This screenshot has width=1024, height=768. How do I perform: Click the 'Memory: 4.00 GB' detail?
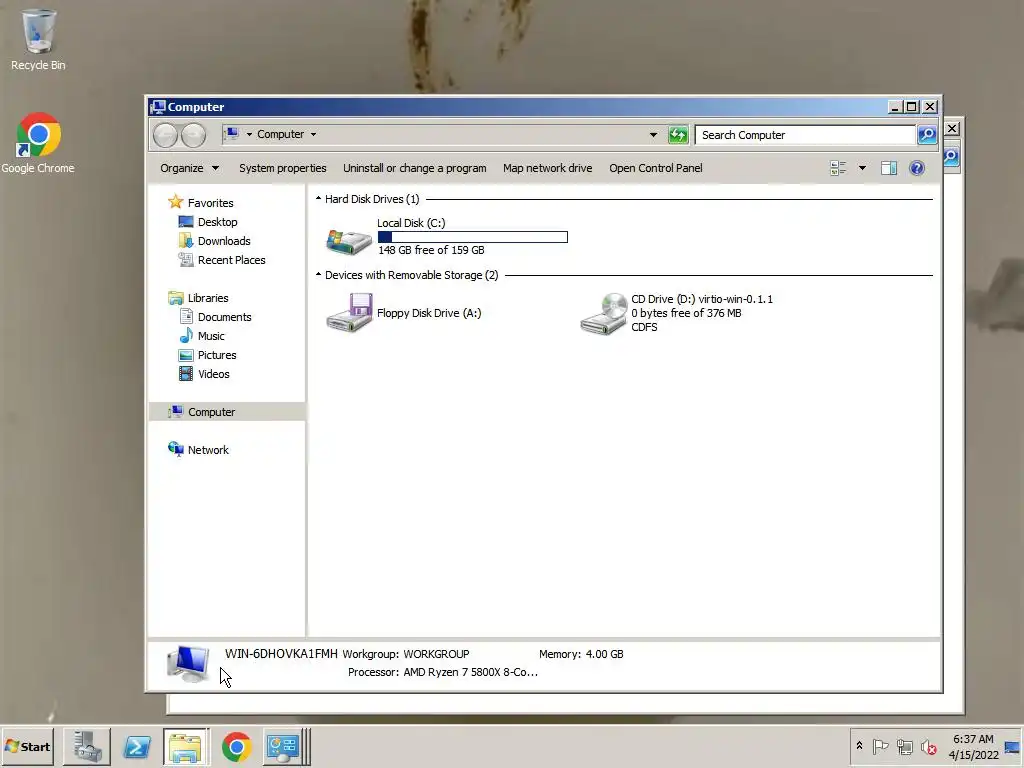(581, 654)
